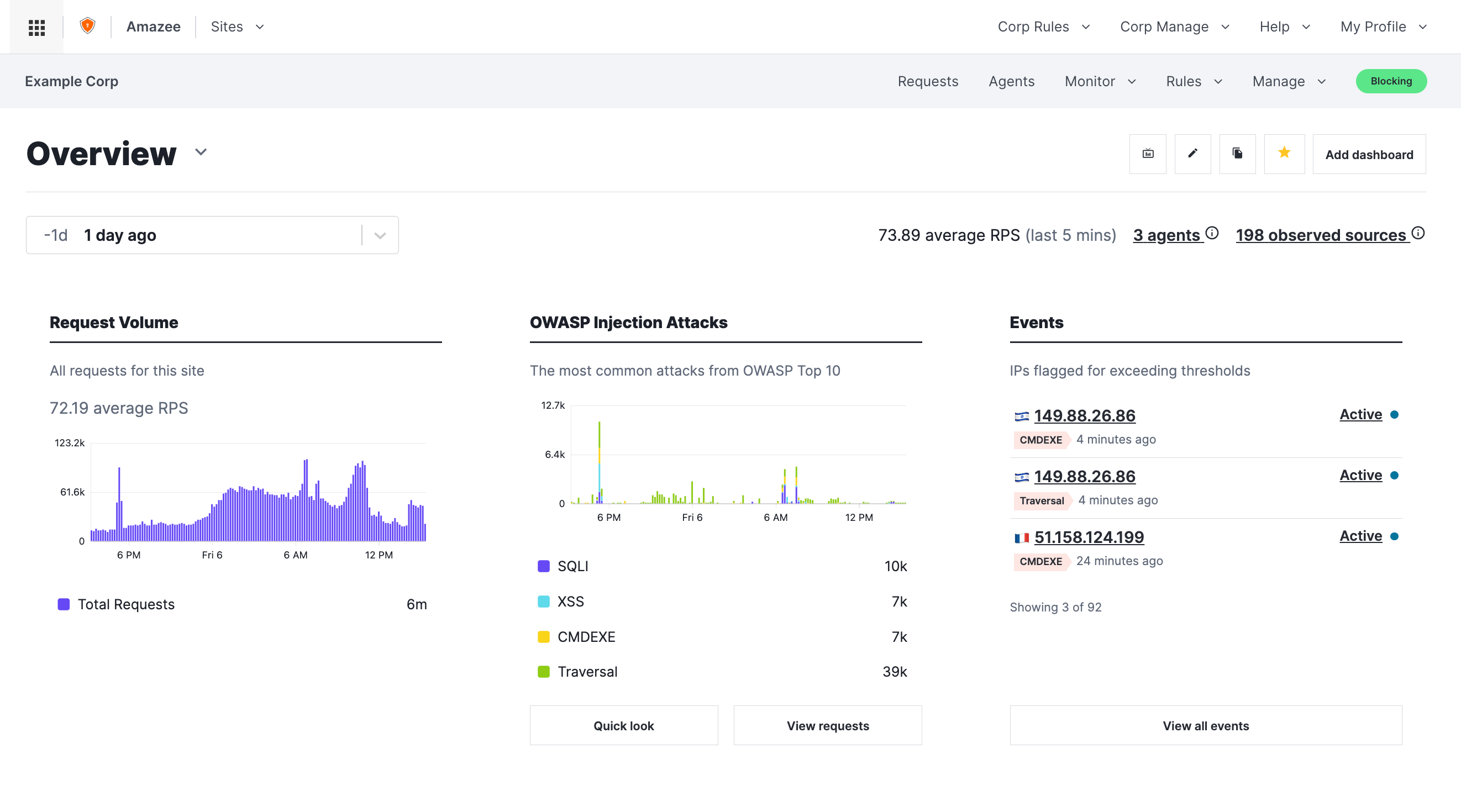Click the yellow CMDEXE legend swatch
This screenshot has width=1461, height=812.
[543, 636]
